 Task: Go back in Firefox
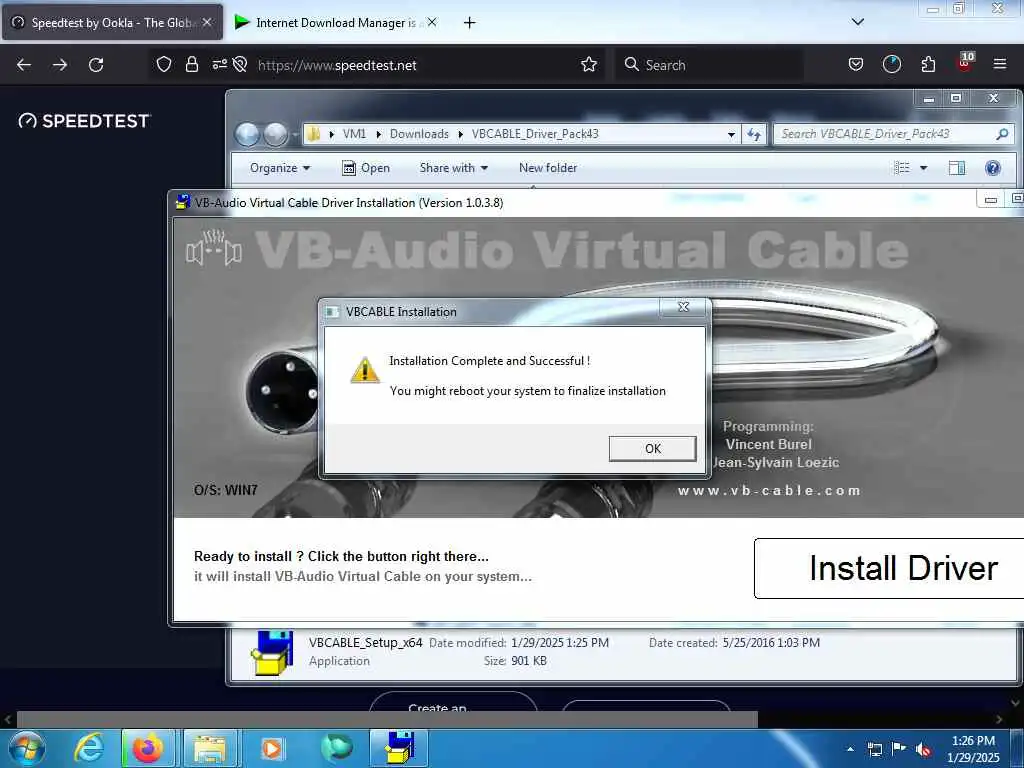(24, 65)
